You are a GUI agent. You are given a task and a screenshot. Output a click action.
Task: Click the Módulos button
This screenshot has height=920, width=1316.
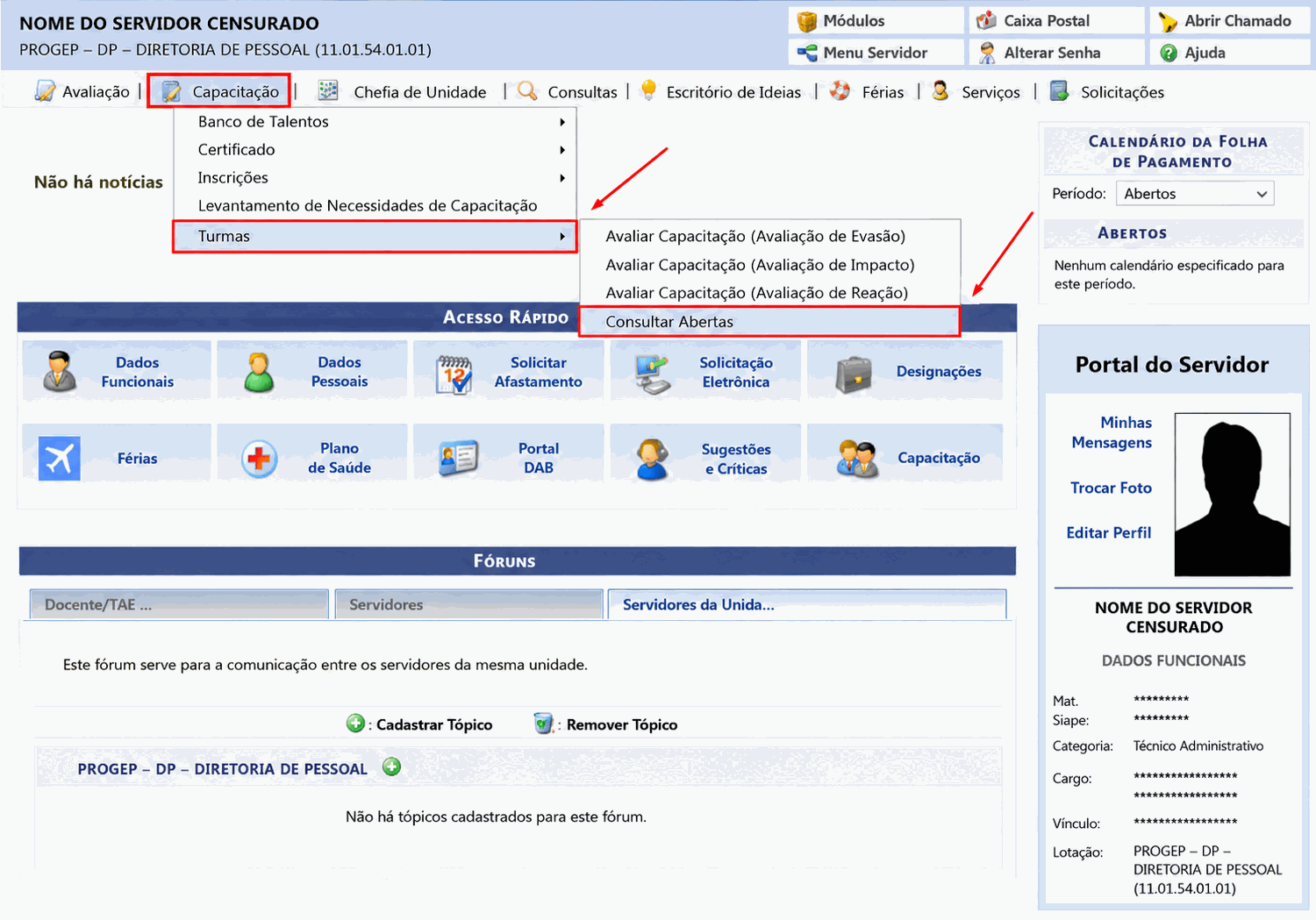click(876, 21)
